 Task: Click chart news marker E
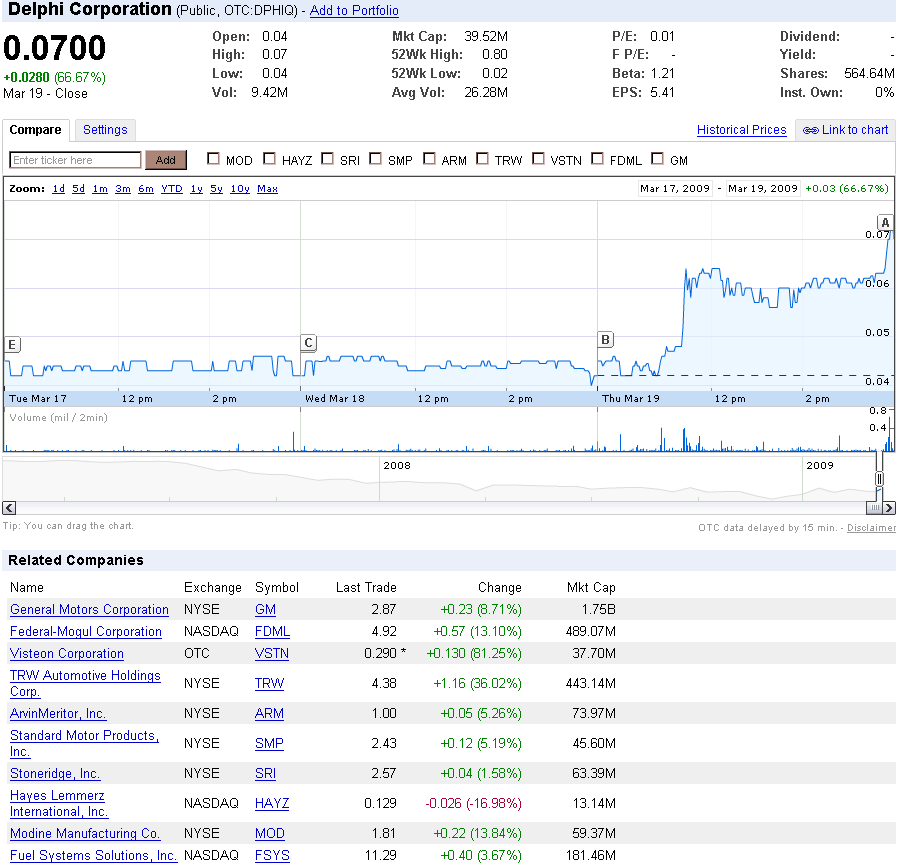12,345
